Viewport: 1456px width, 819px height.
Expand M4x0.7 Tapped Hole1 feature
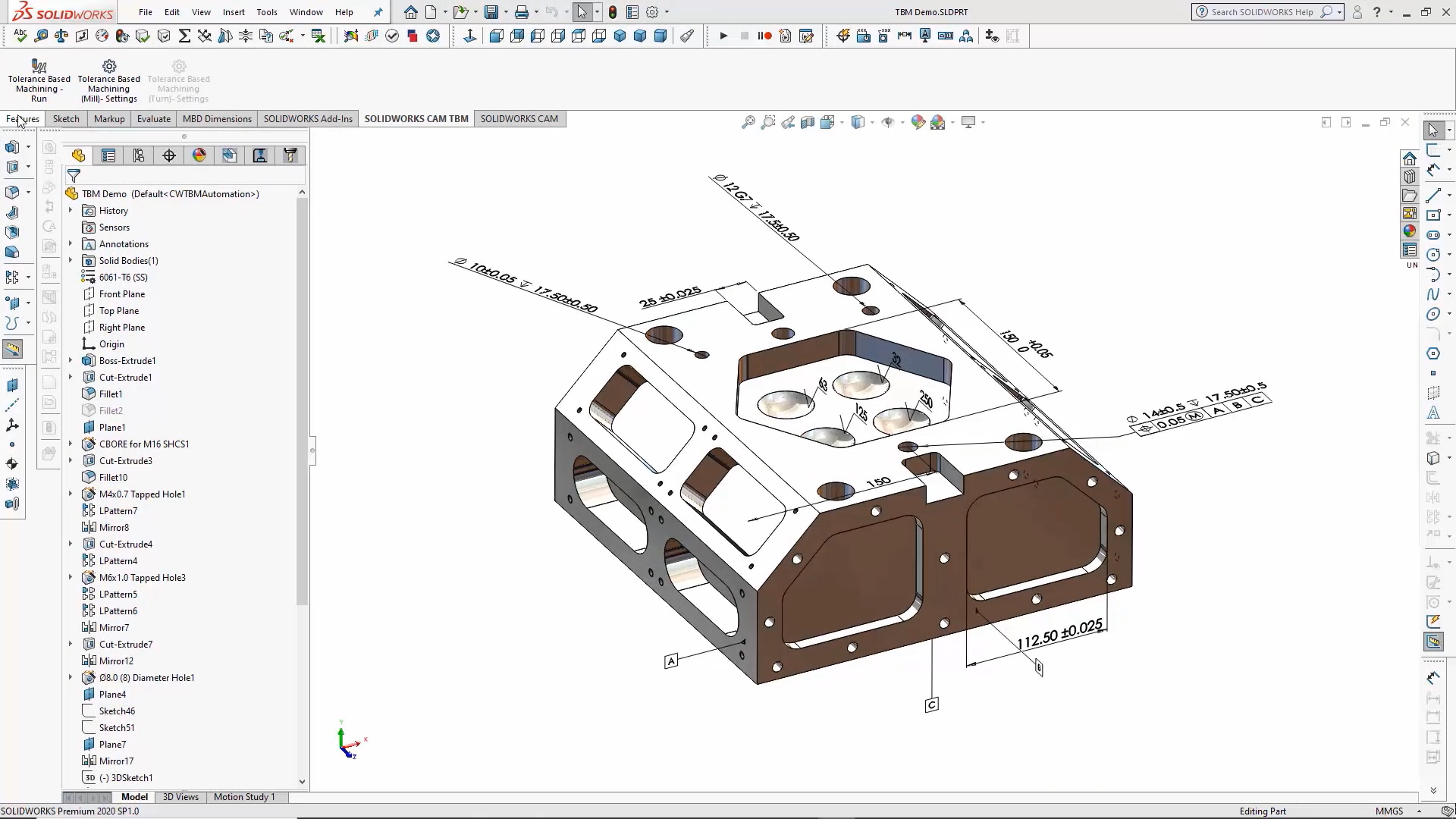point(71,494)
